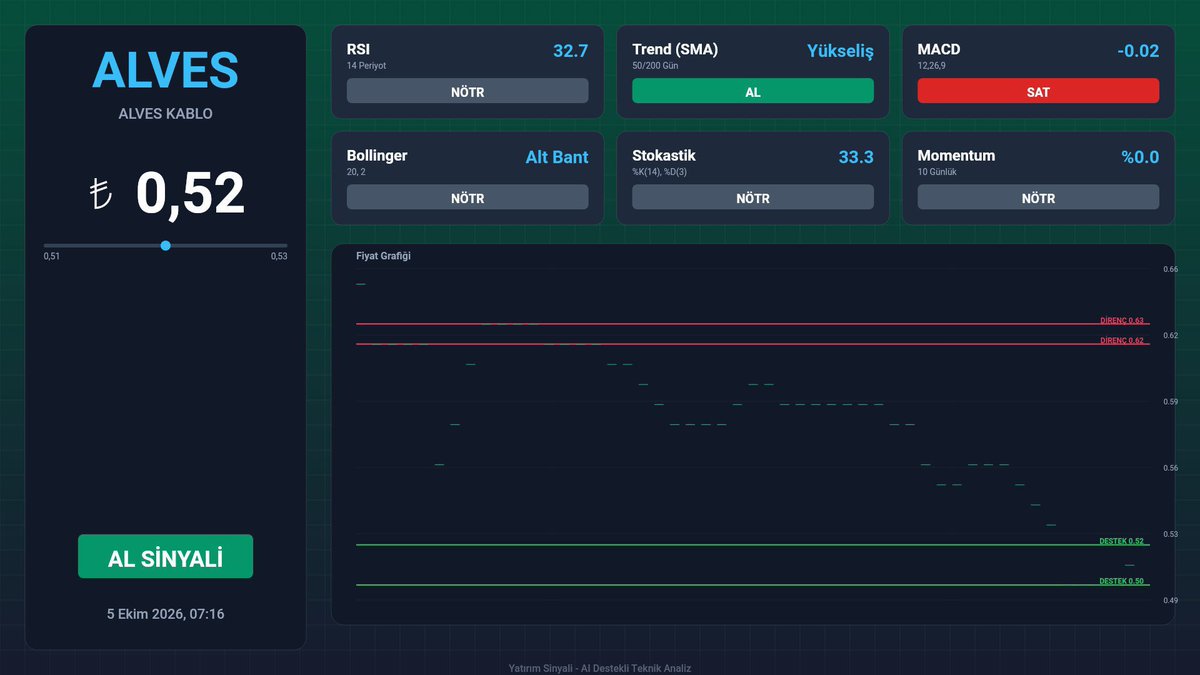This screenshot has height=675, width=1200.
Task: Select the 10 Günlük subtitle
Action: (x=937, y=172)
